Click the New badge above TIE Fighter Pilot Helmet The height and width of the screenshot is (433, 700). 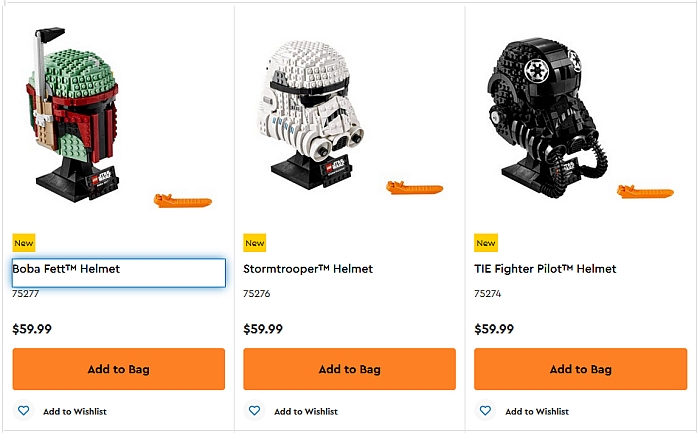[x=486, y=243]
